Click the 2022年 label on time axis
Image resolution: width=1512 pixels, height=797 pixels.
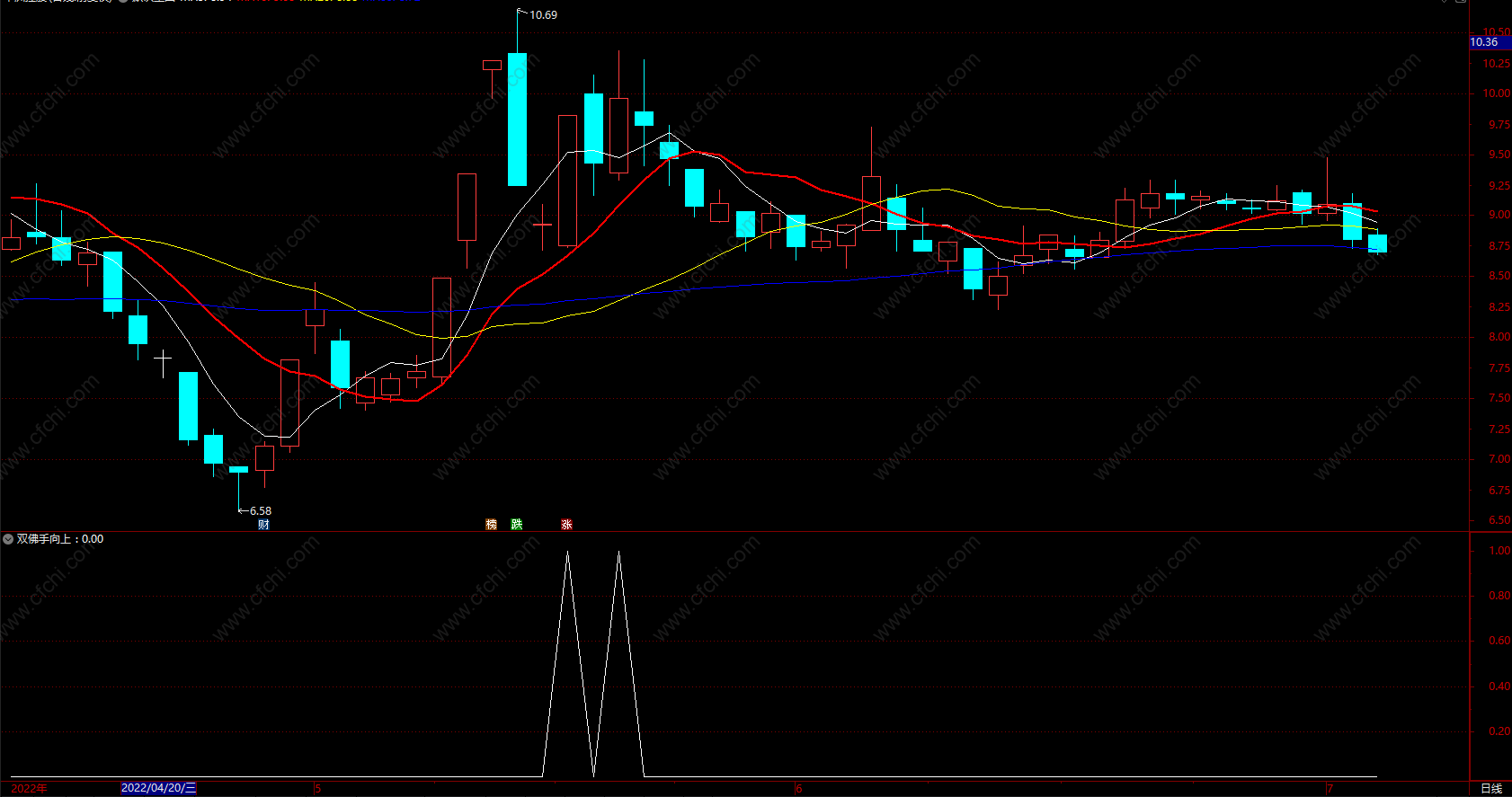click(x=29, y=789)
